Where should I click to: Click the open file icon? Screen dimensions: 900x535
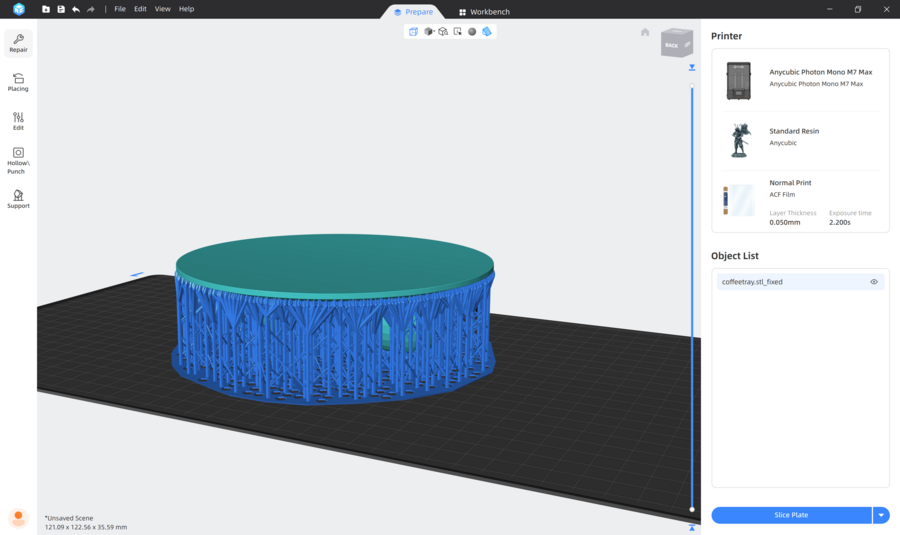(46, 9)
